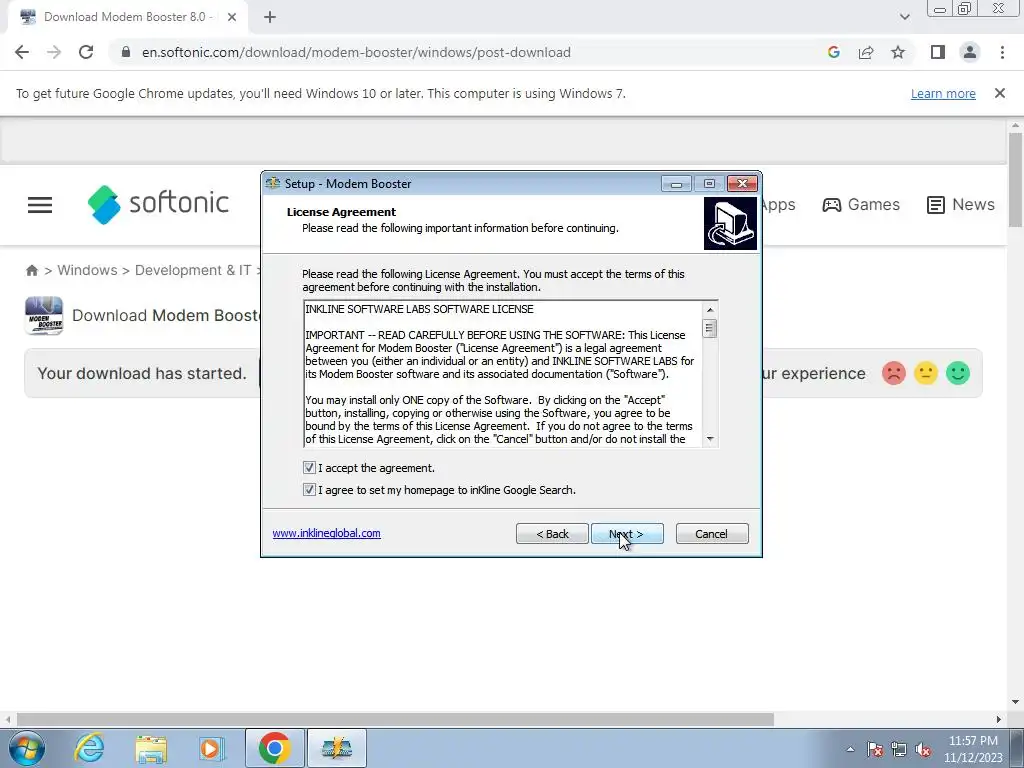Viewport: 1024px width, 768px height.
Task: Click the muted volume tray icon
Action: 923,749
